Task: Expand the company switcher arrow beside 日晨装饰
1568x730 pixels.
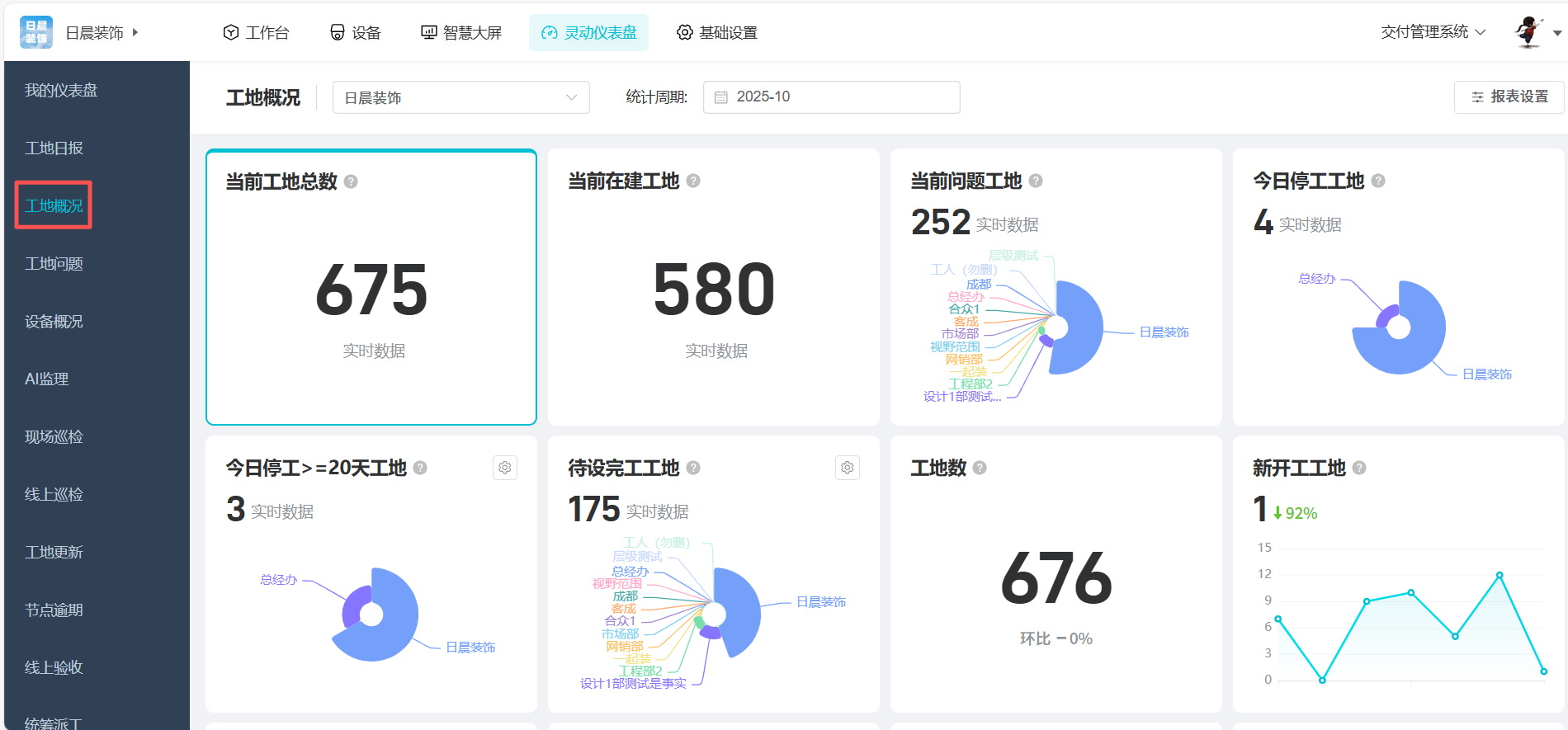Action: pyautogui.click(x=135, y=32)
